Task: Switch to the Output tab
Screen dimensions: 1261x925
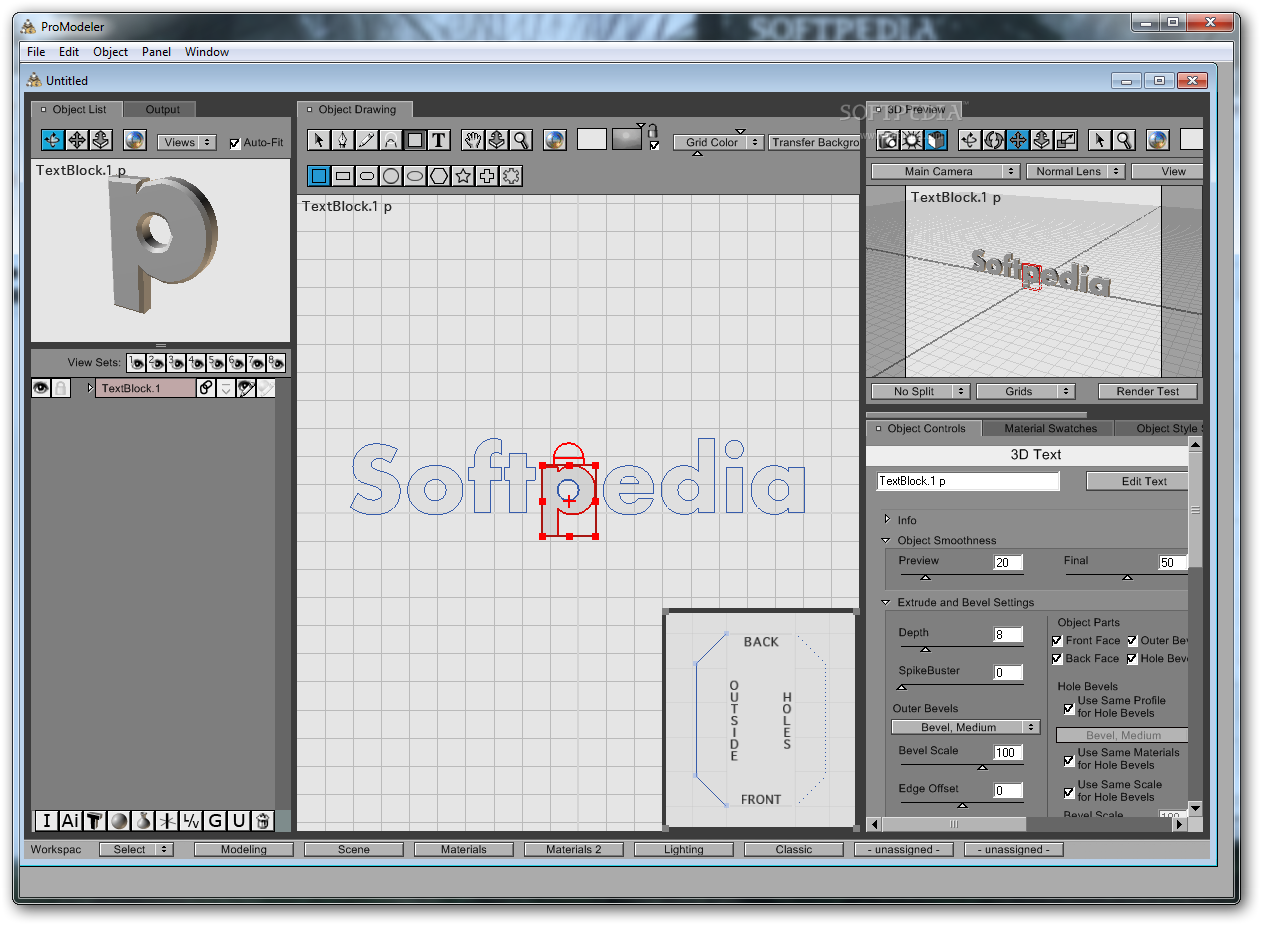Action: (162, 110)
